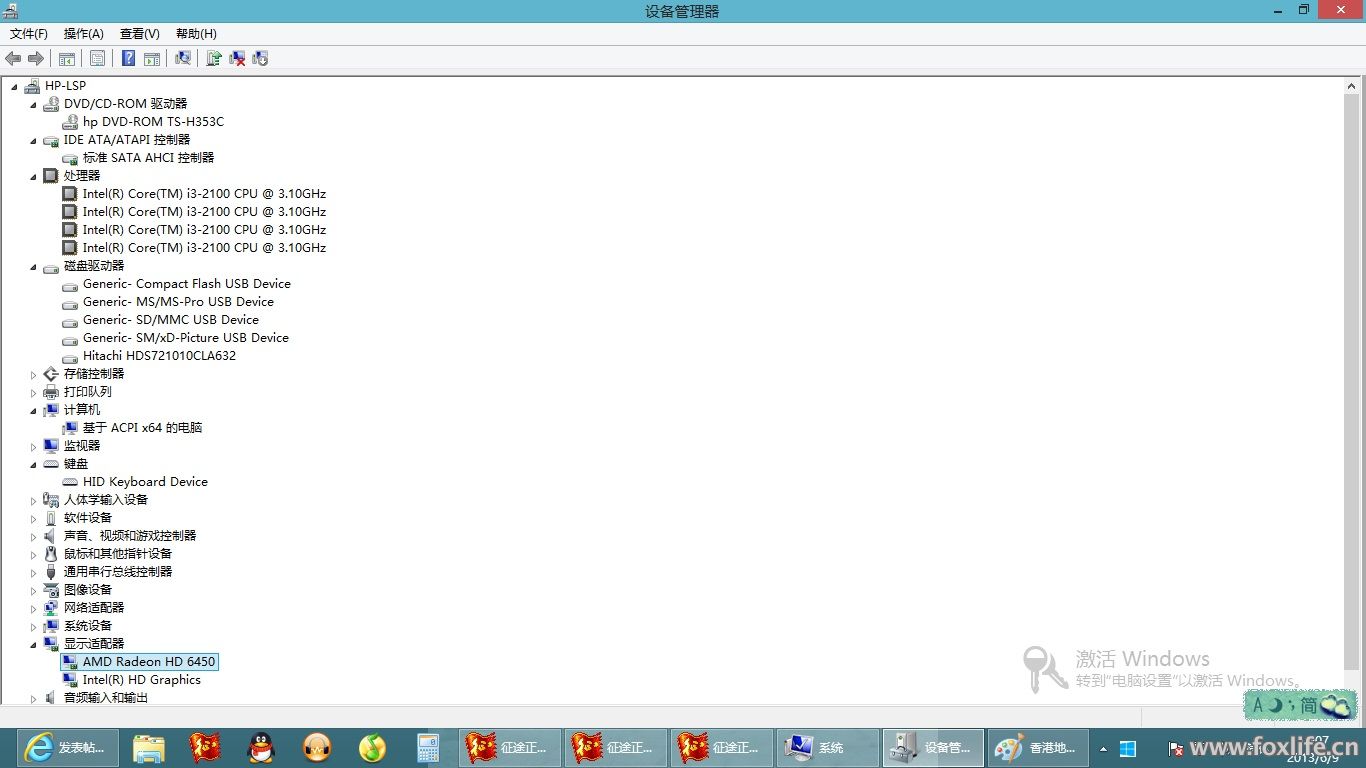Image resolution: width=1366 pixels, height=768 pixels.
Task: Expand the 存储控制器 tree node
Action: tap(33, 374)
